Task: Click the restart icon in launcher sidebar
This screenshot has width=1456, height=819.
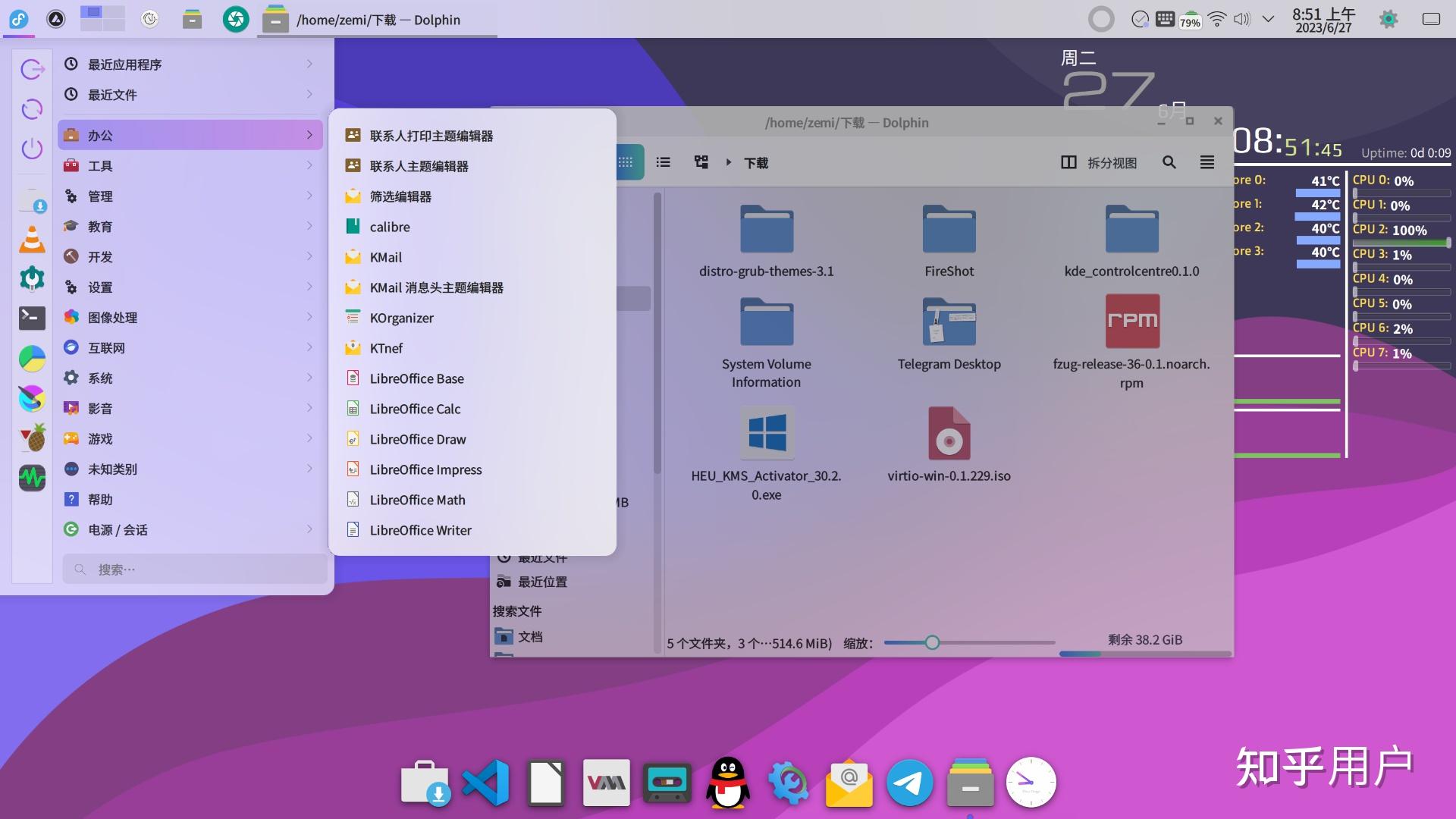Action: click(x=32, y=109)
